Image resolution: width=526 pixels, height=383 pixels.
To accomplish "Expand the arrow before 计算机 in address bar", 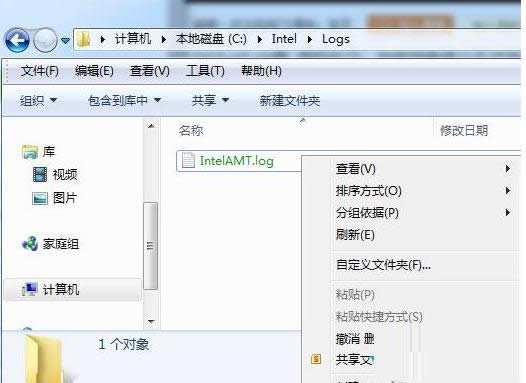I will [x=103, y=40].
